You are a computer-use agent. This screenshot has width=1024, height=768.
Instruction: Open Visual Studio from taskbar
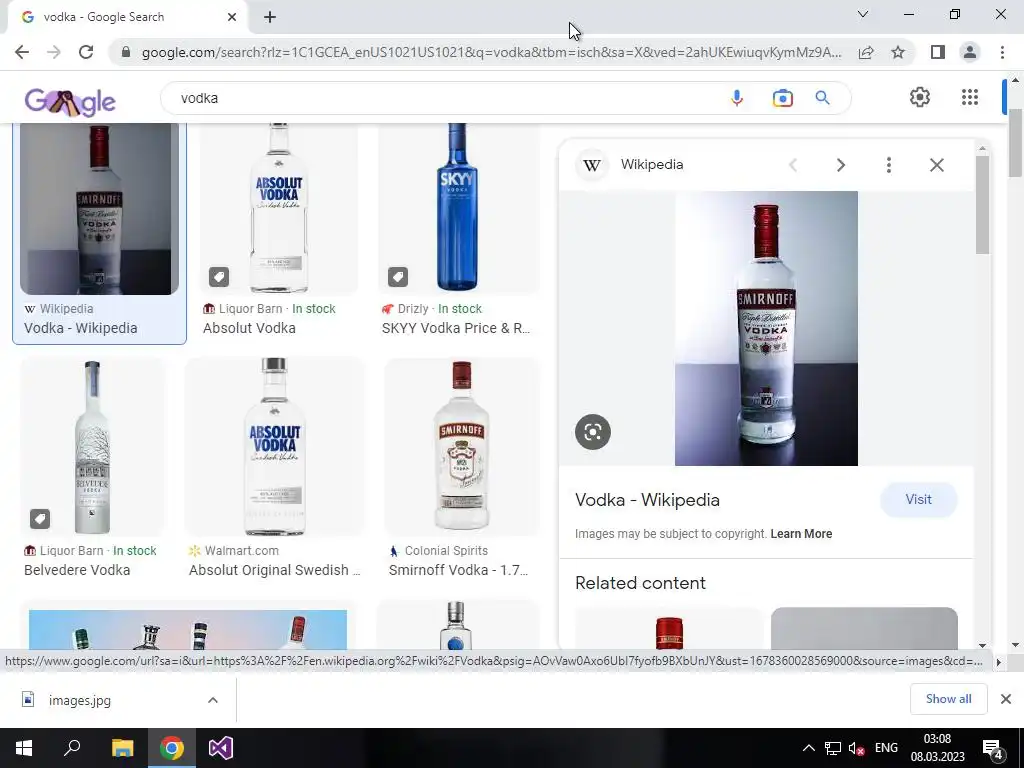point(221,748)
